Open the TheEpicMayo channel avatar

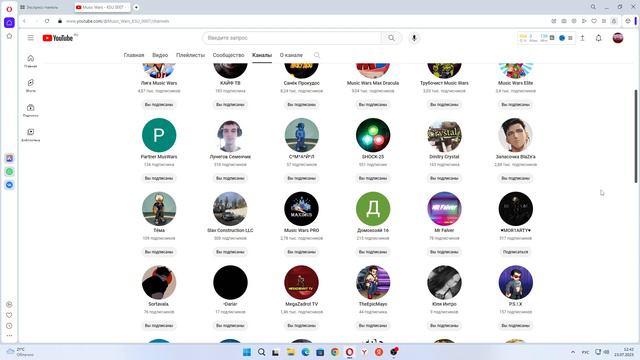pyautogui.click(x=373, y=282)
